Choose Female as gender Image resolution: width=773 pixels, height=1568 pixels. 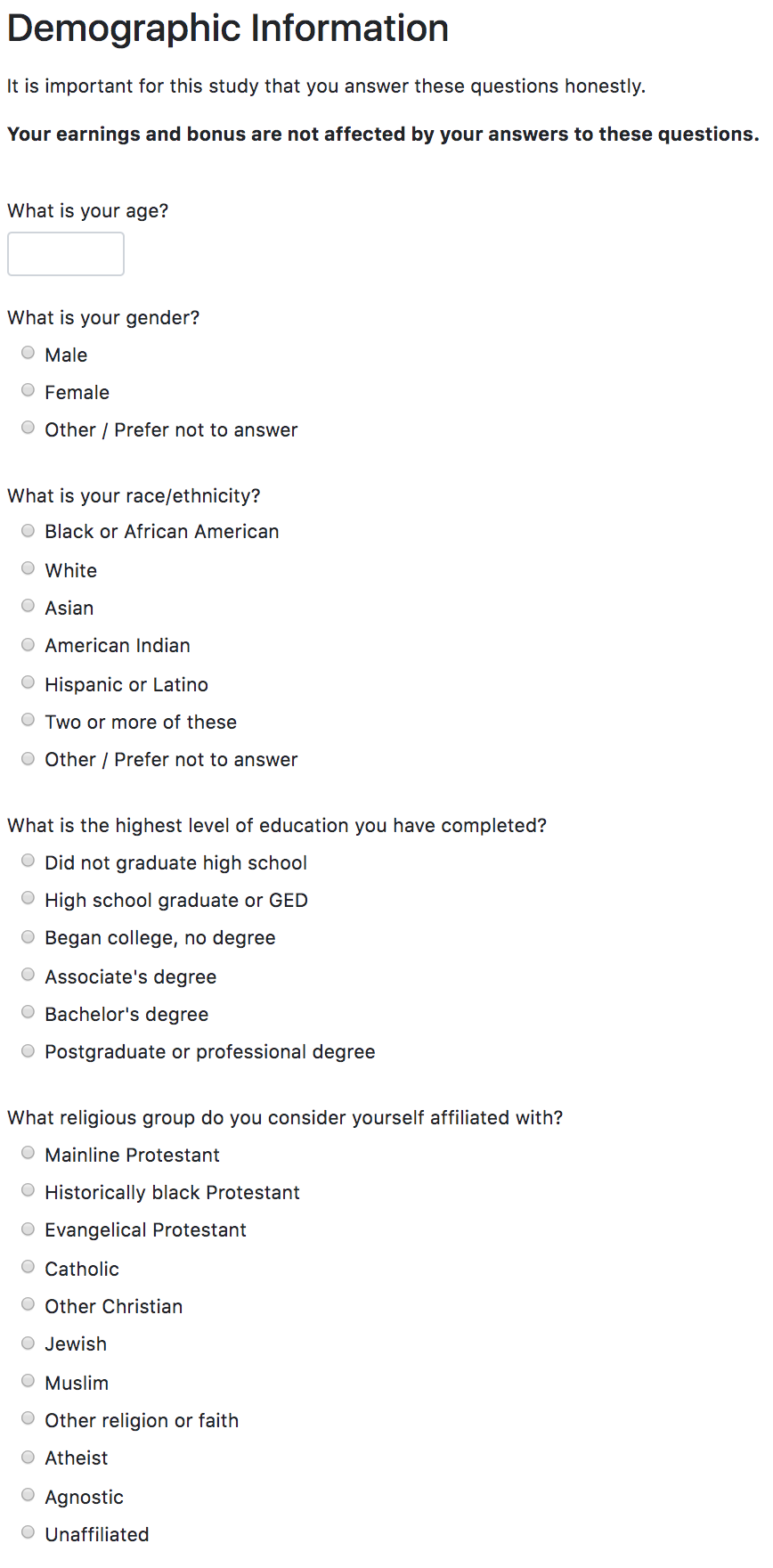click(28, 390)
